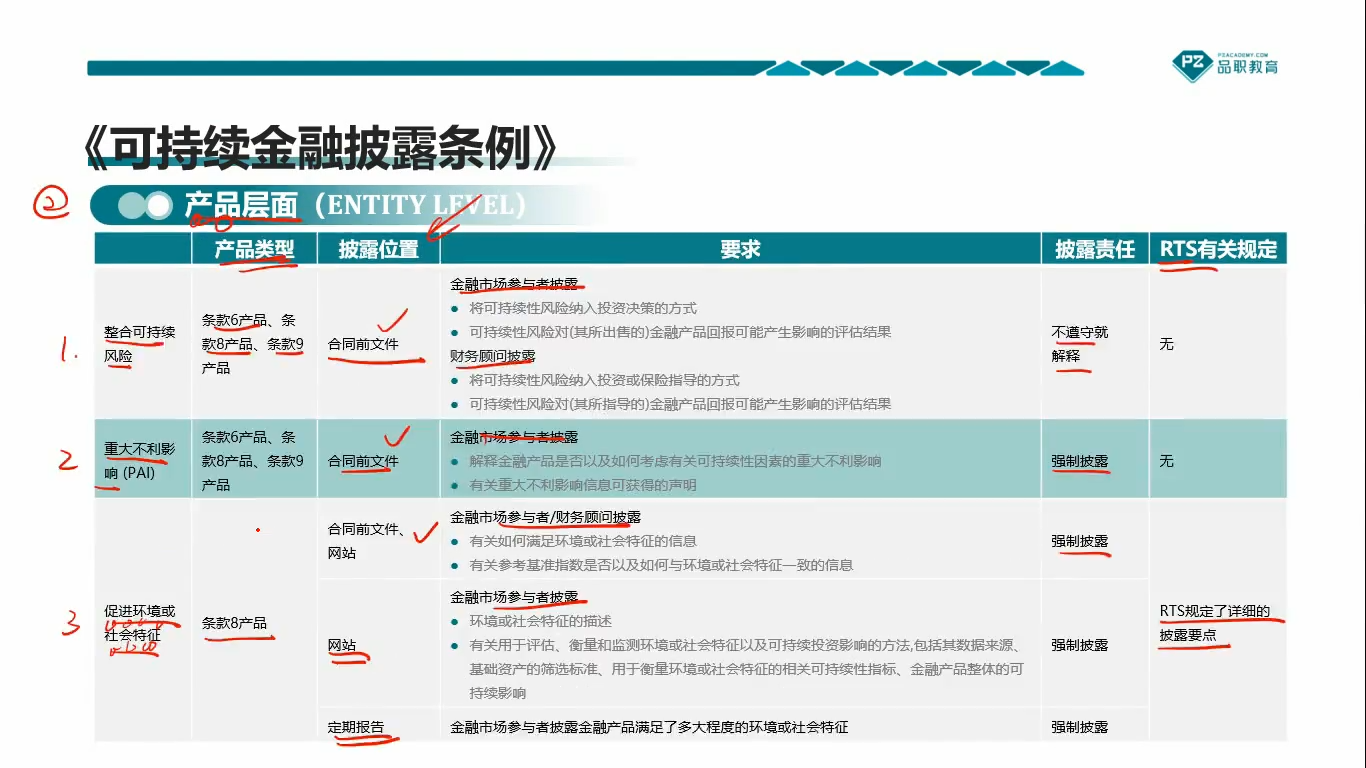The width and height of the screenshot is (1366, 768).
Task: Click bullet starting 有关参考基准指数是否
Action: [661, 565]
